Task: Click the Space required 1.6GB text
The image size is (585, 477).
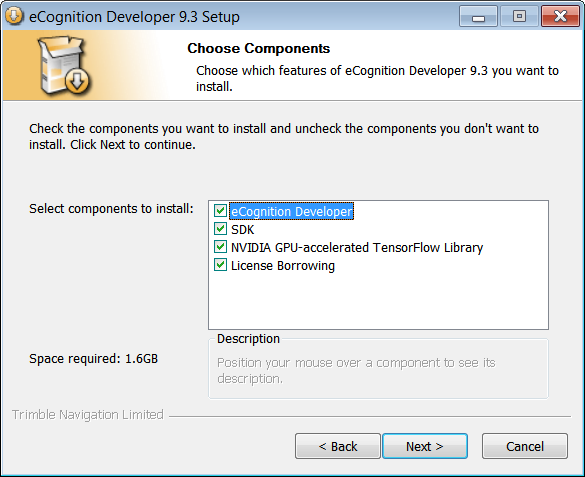Action: point(94,359)
